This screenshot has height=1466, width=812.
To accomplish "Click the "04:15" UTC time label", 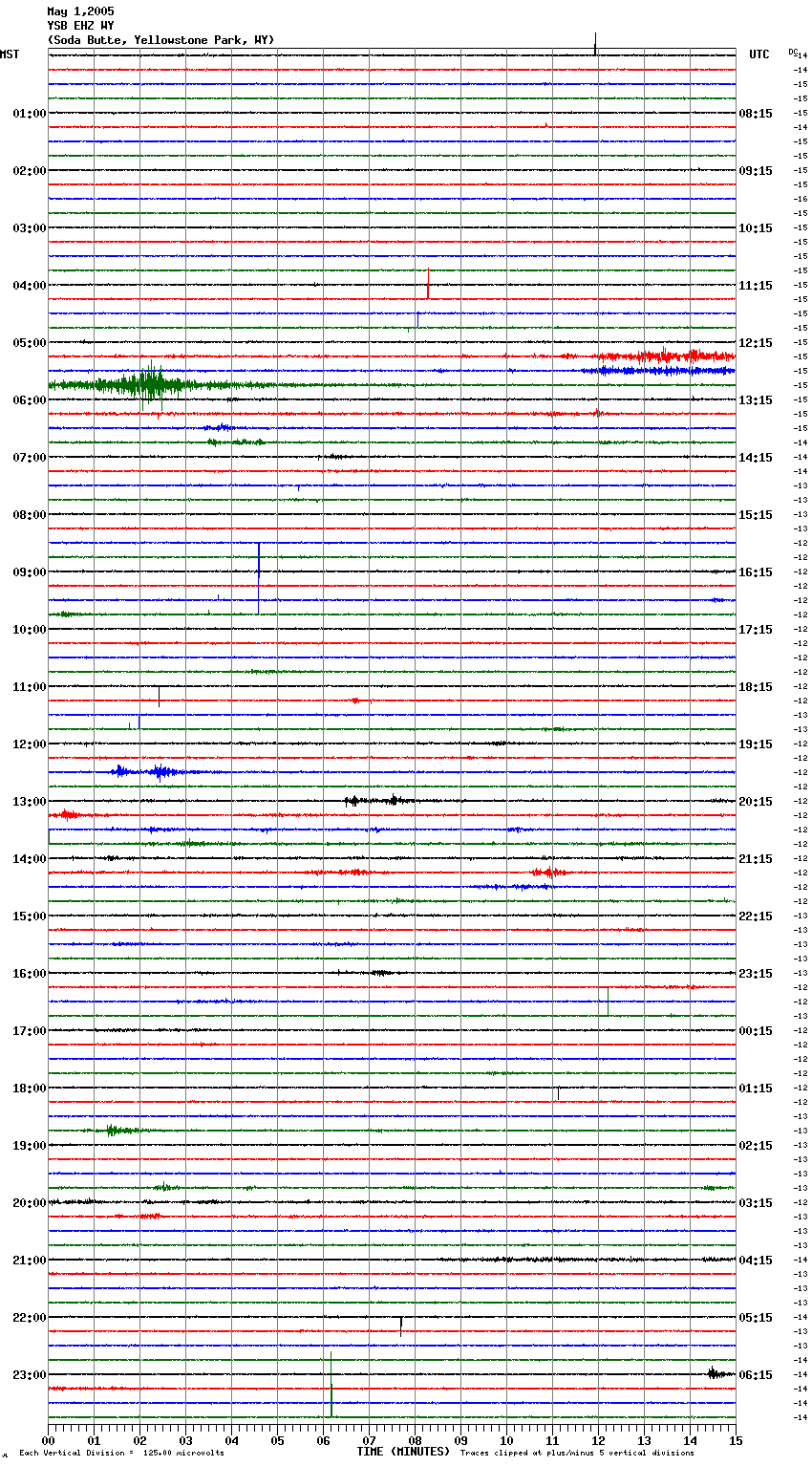I will 756,1261.
